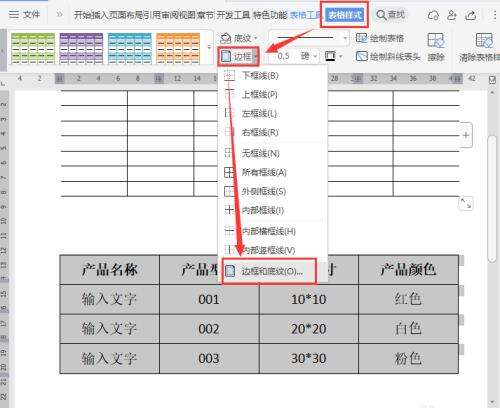Open the border color dropdown arrow
This screenshot has width=500, height=408.
pos(340,56)
